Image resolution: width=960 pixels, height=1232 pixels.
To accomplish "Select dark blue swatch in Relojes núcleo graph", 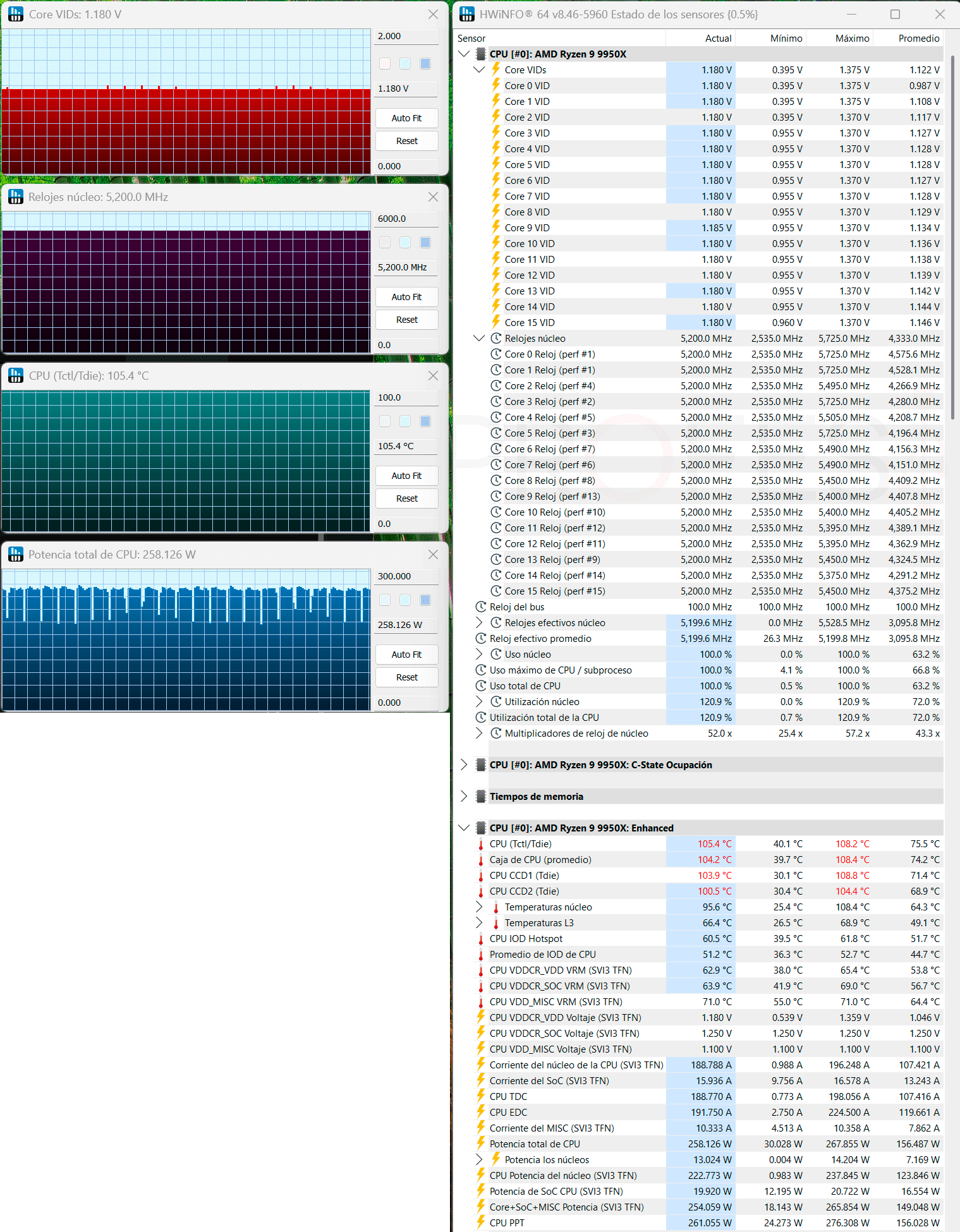I will click(x=425, y=243).
